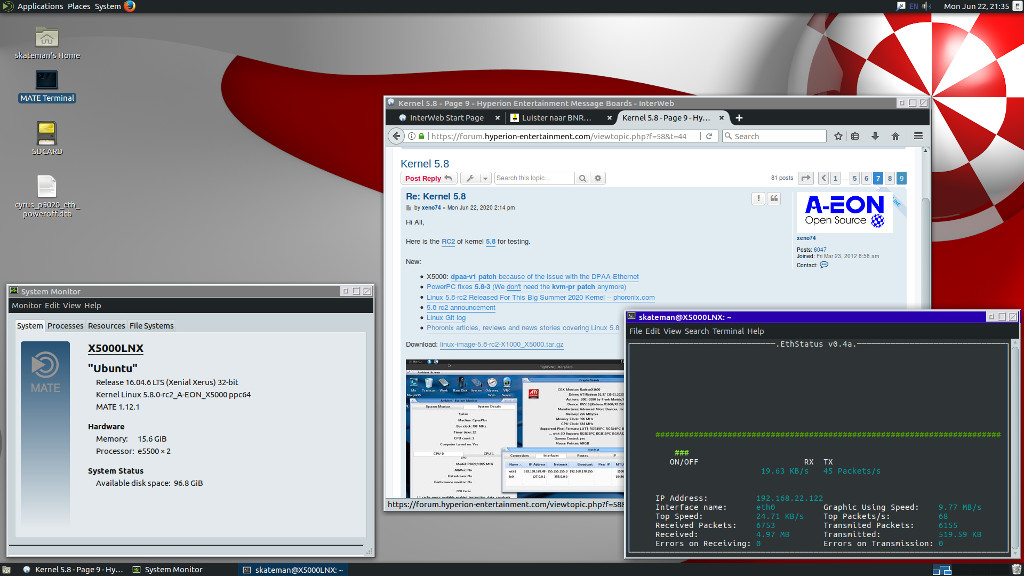Open skateman's Home folder desktop icon
This screenshot has height=576, width=1024.
coord(46,43)
